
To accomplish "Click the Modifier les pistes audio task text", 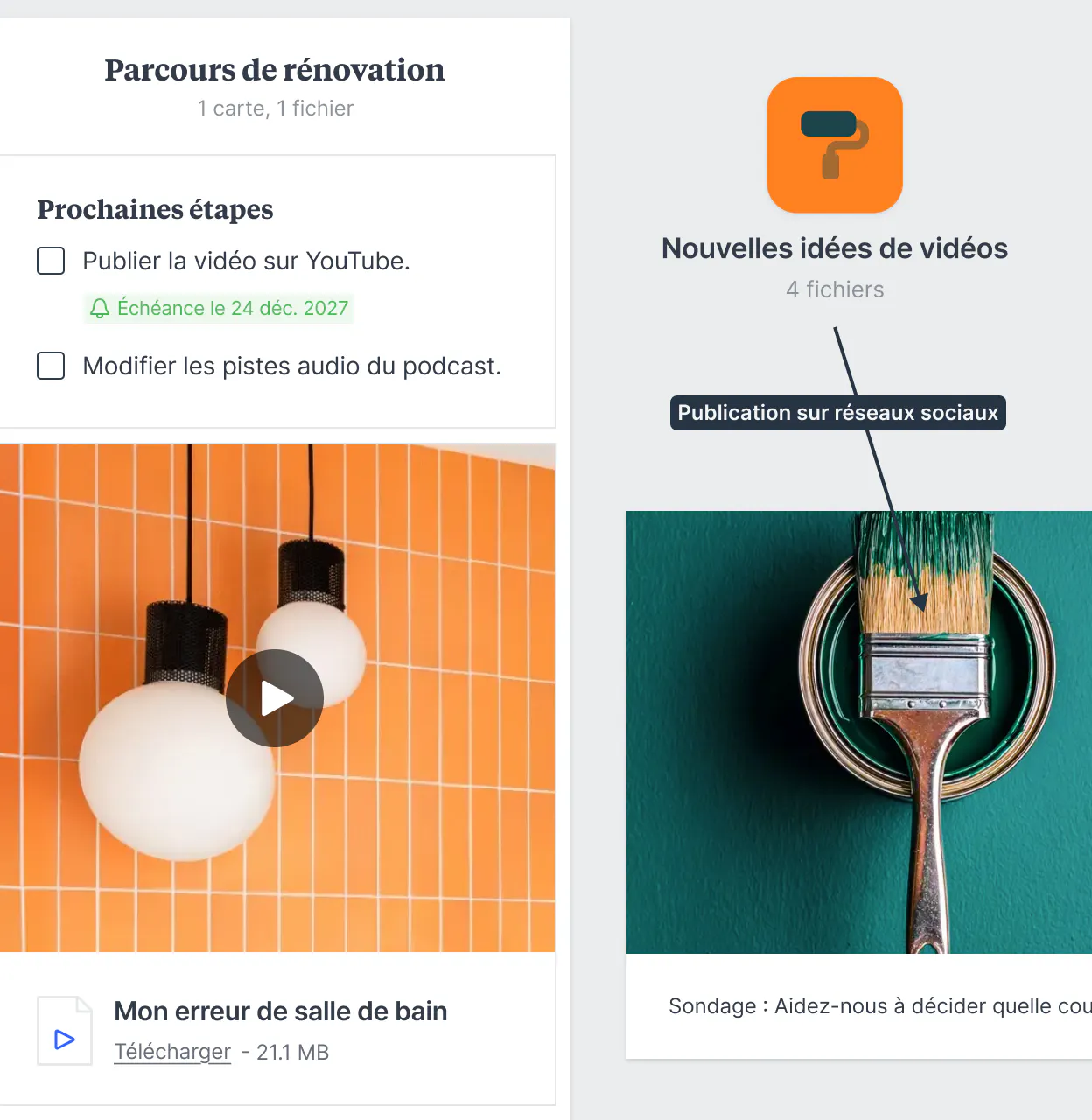I will pyautogui.click(x=292, y=366).
